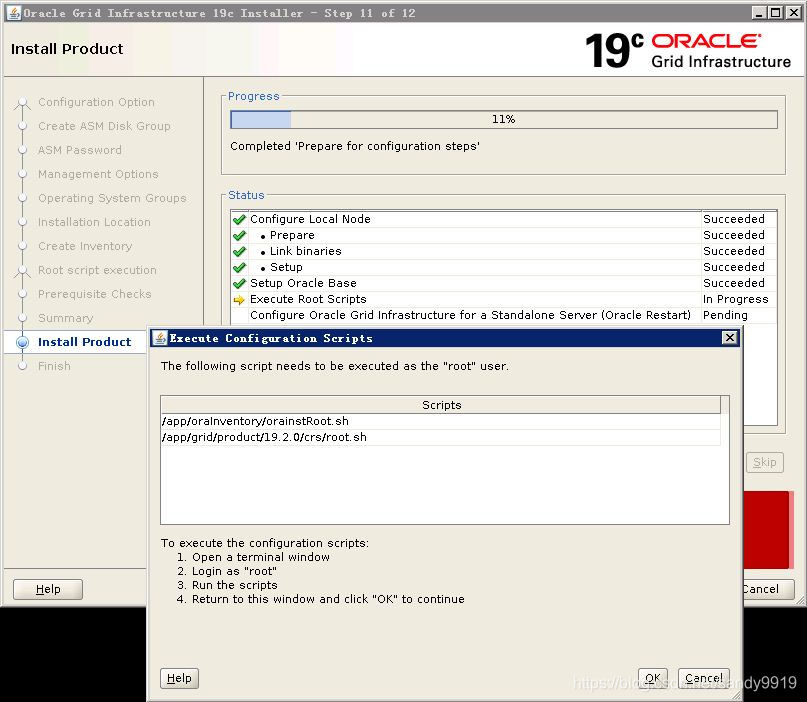This screenshot has height=702, width=807.
Task: Click Execute Root Scripts row text
Action: click(x=308, y=299)
